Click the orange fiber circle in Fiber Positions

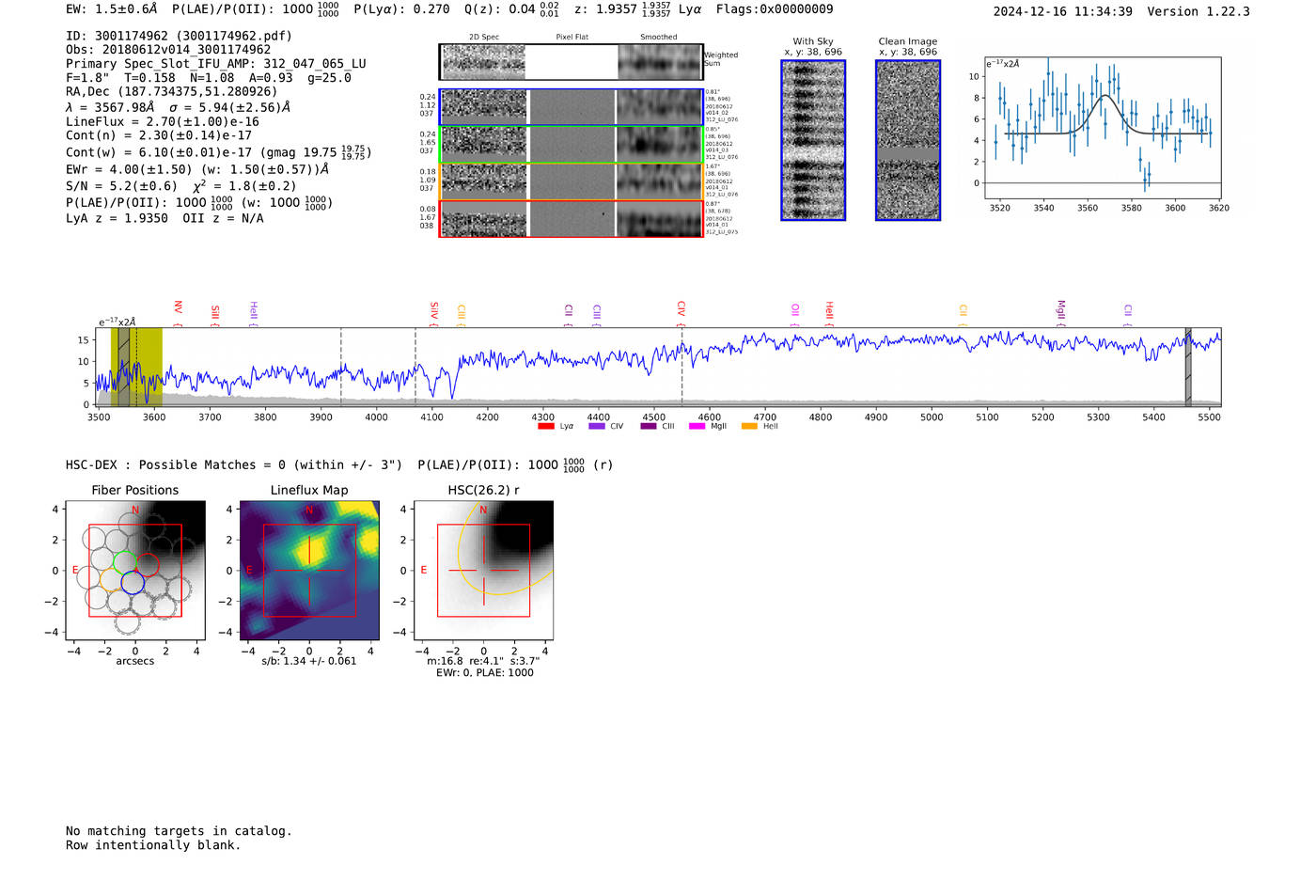(111, 579)
